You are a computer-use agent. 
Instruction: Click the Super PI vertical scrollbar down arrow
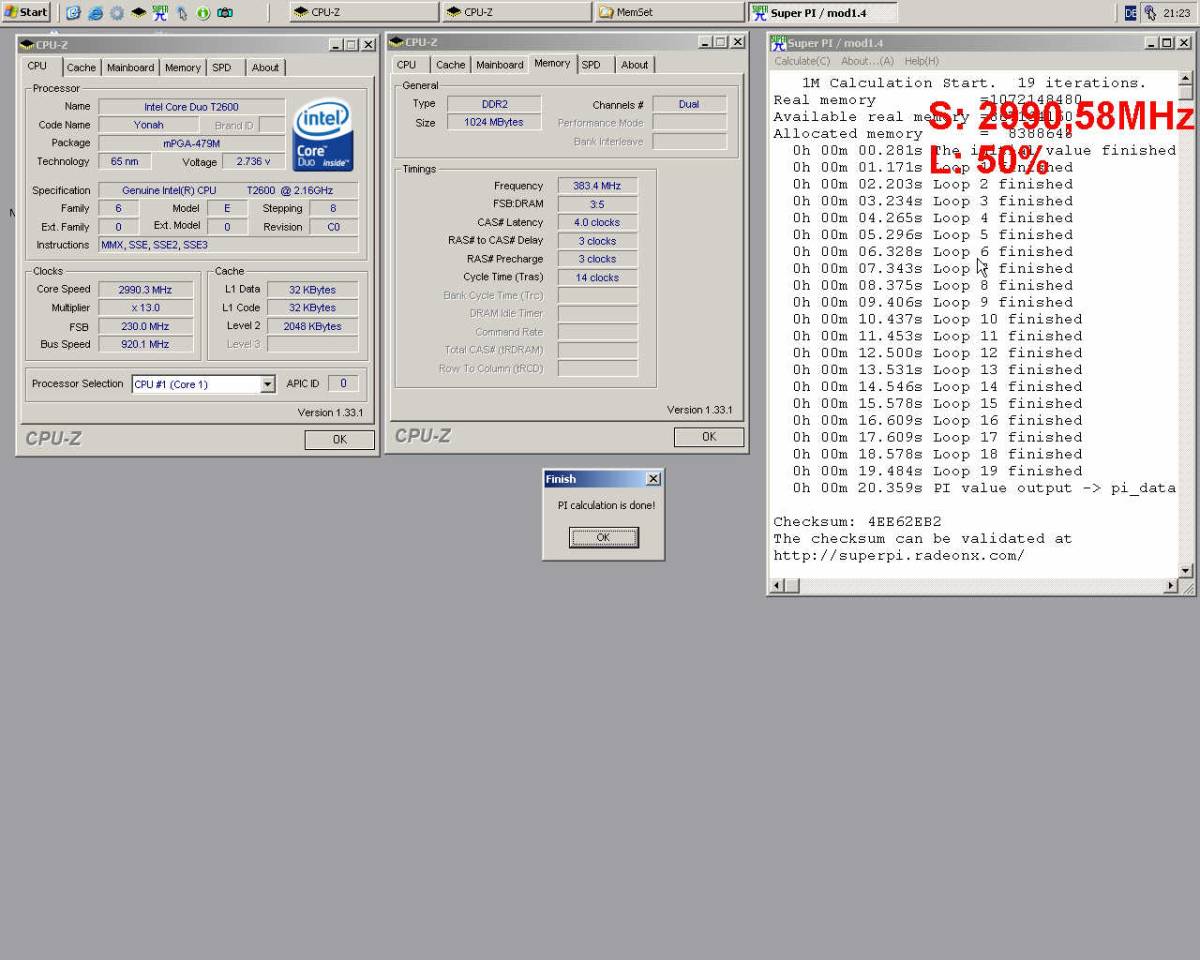1186,570
